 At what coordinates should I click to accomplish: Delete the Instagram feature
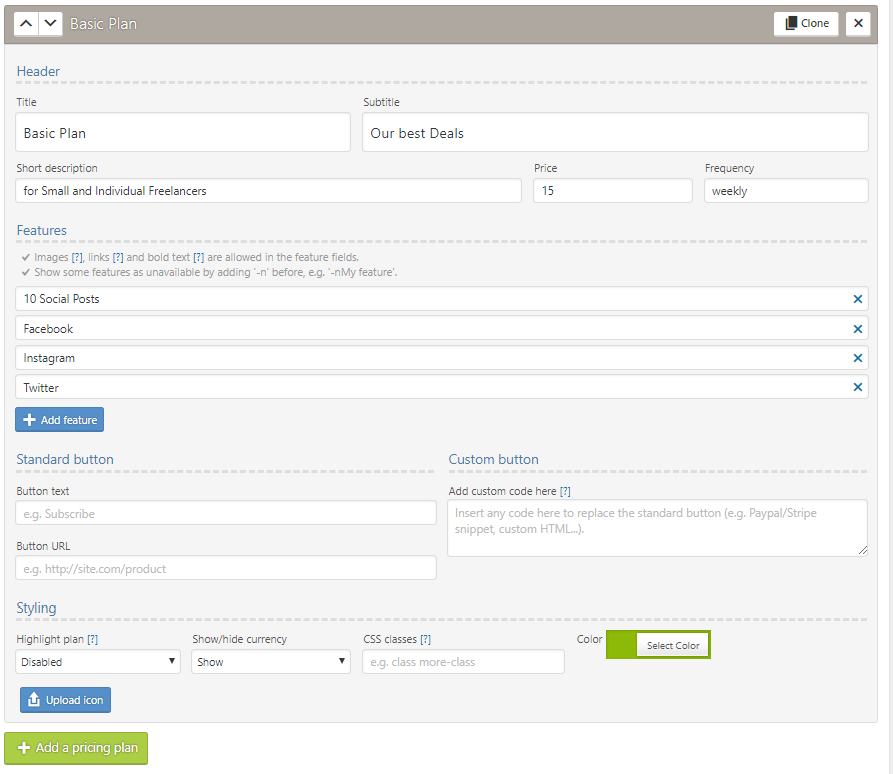click(x=857, y=358)
